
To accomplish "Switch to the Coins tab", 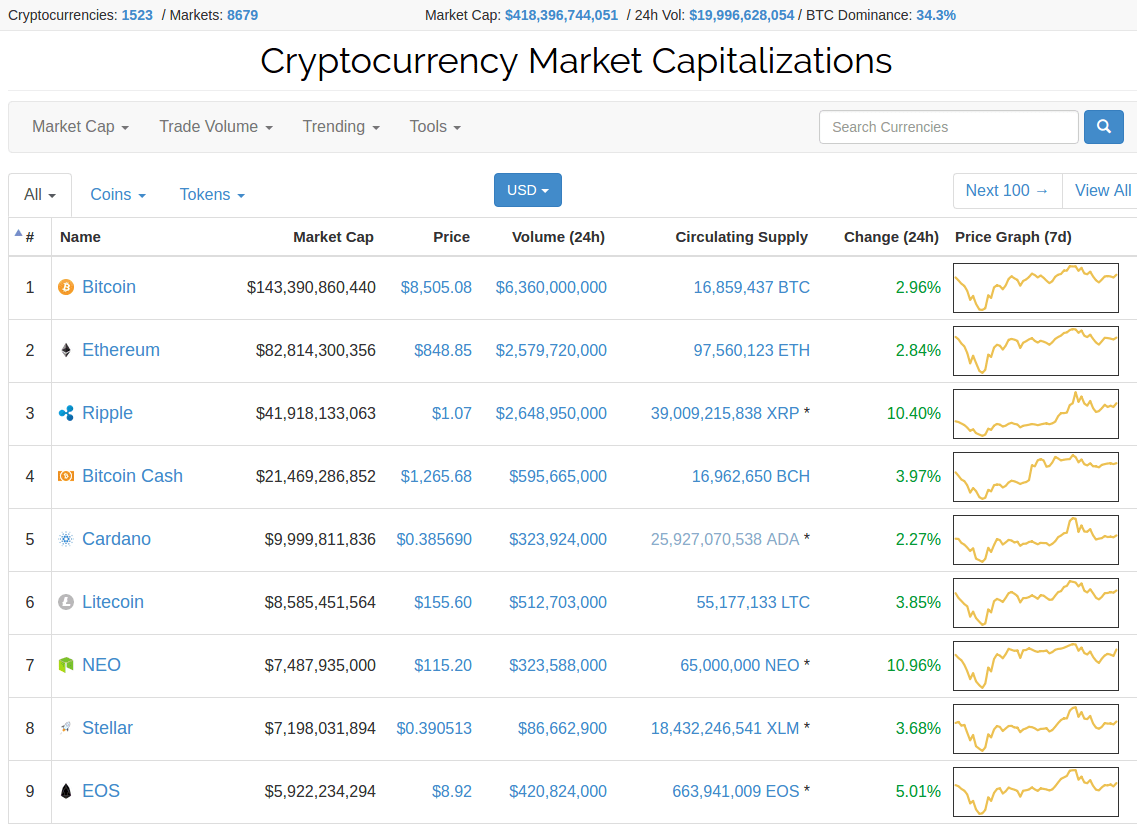I will click(x=118, y=195).
